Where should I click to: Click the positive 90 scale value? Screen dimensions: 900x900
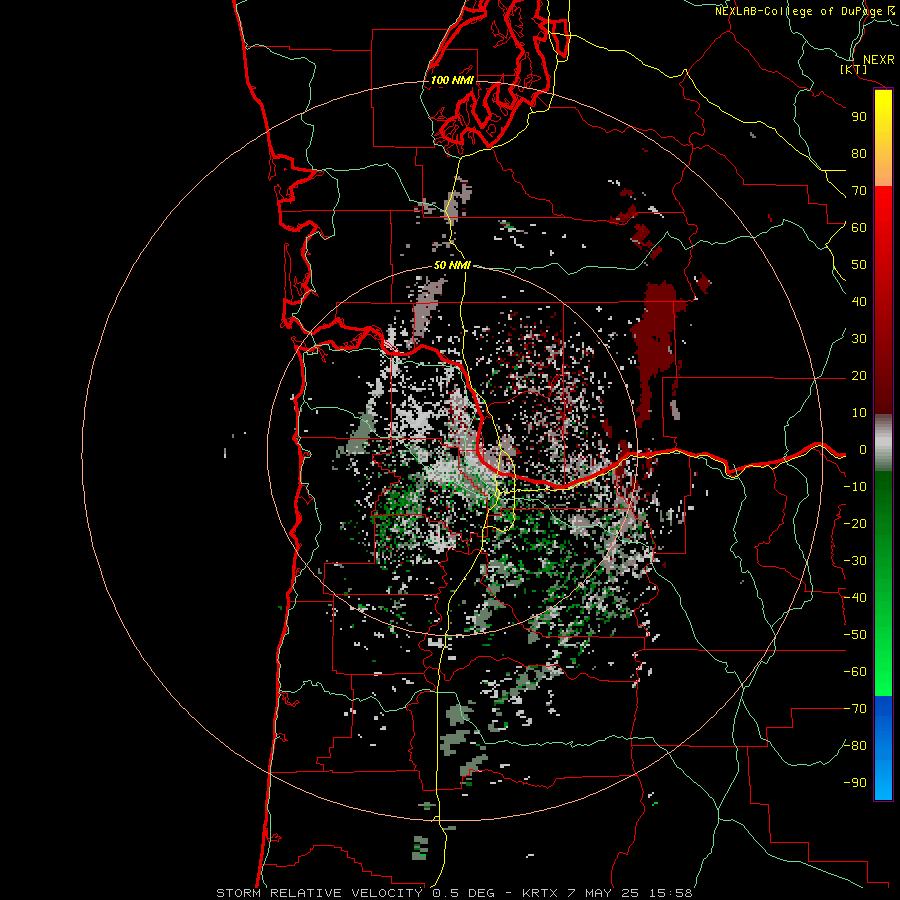click(859, 117)
